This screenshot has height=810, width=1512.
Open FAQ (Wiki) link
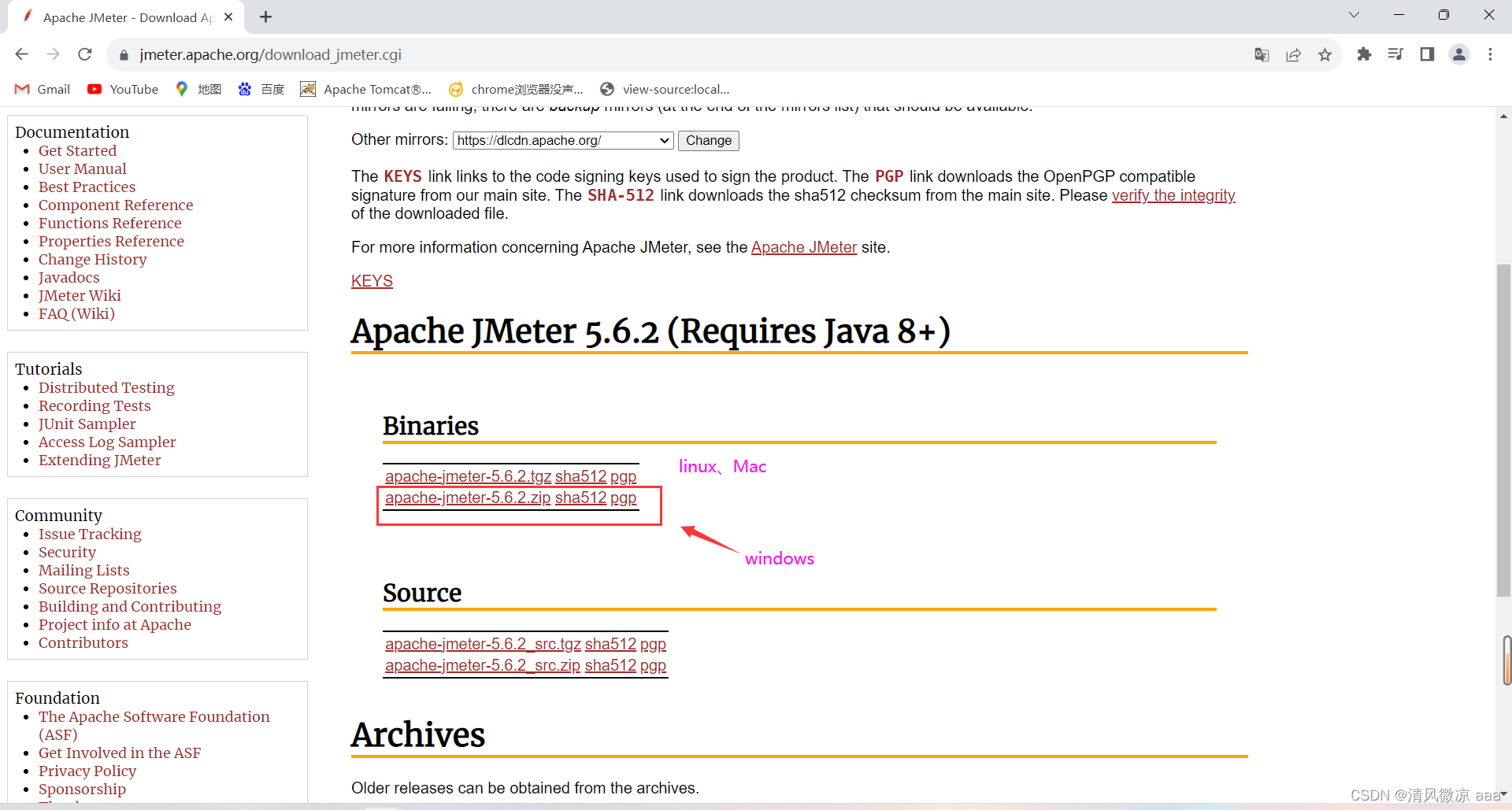pos(76,313)
